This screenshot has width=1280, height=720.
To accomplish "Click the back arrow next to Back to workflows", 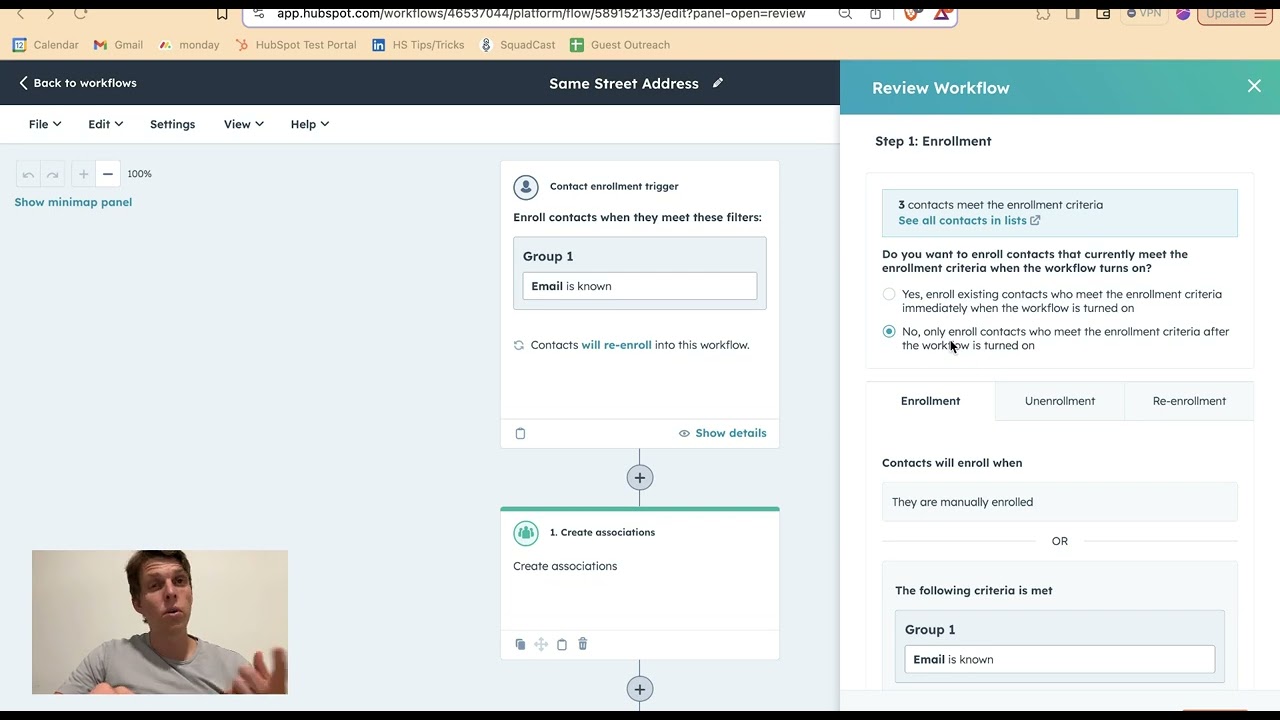I will (x=23, y=83).
